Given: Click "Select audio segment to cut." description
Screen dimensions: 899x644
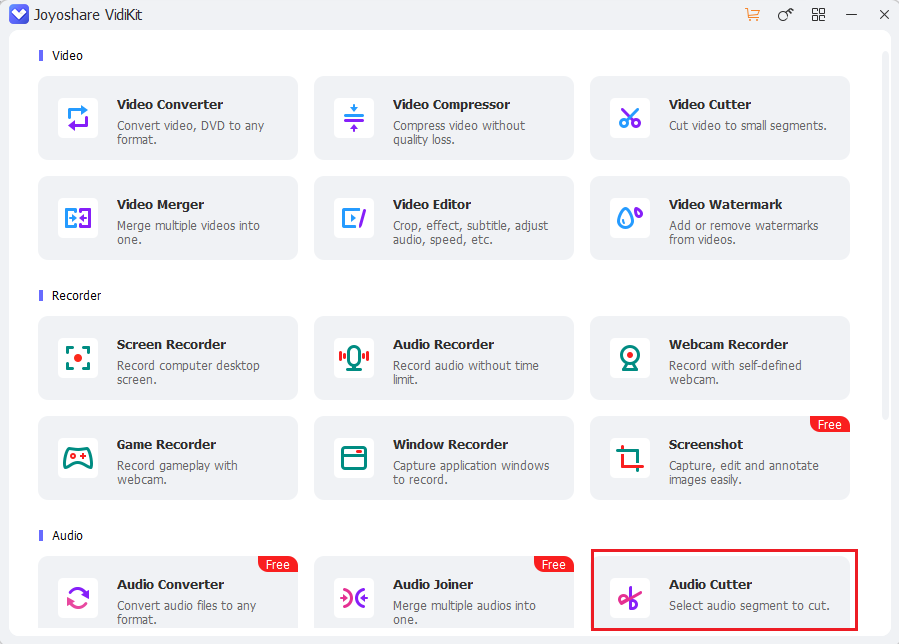Looking at the screenshot, I should pos(749,606).
